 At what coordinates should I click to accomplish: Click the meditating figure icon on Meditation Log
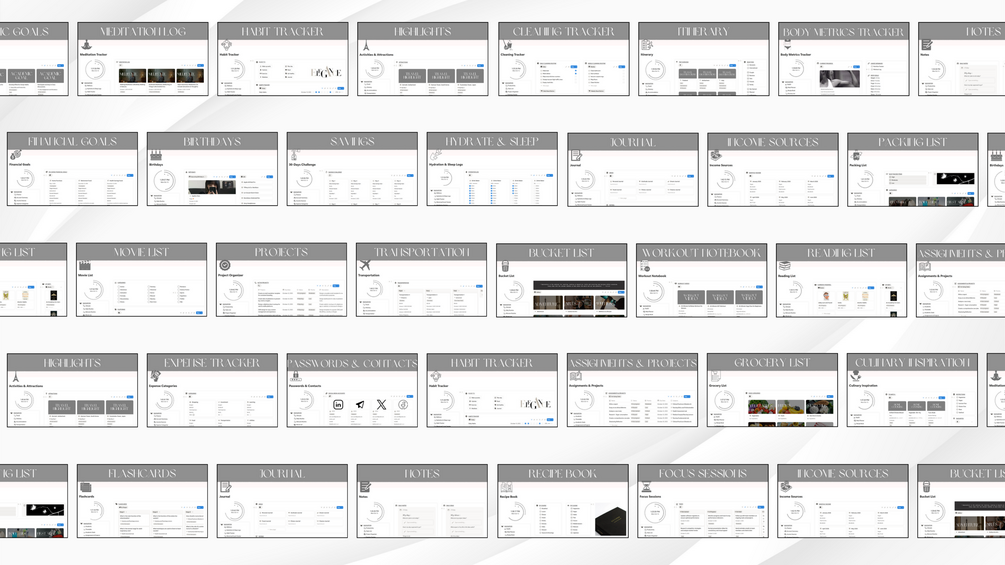tap(87, 45)
